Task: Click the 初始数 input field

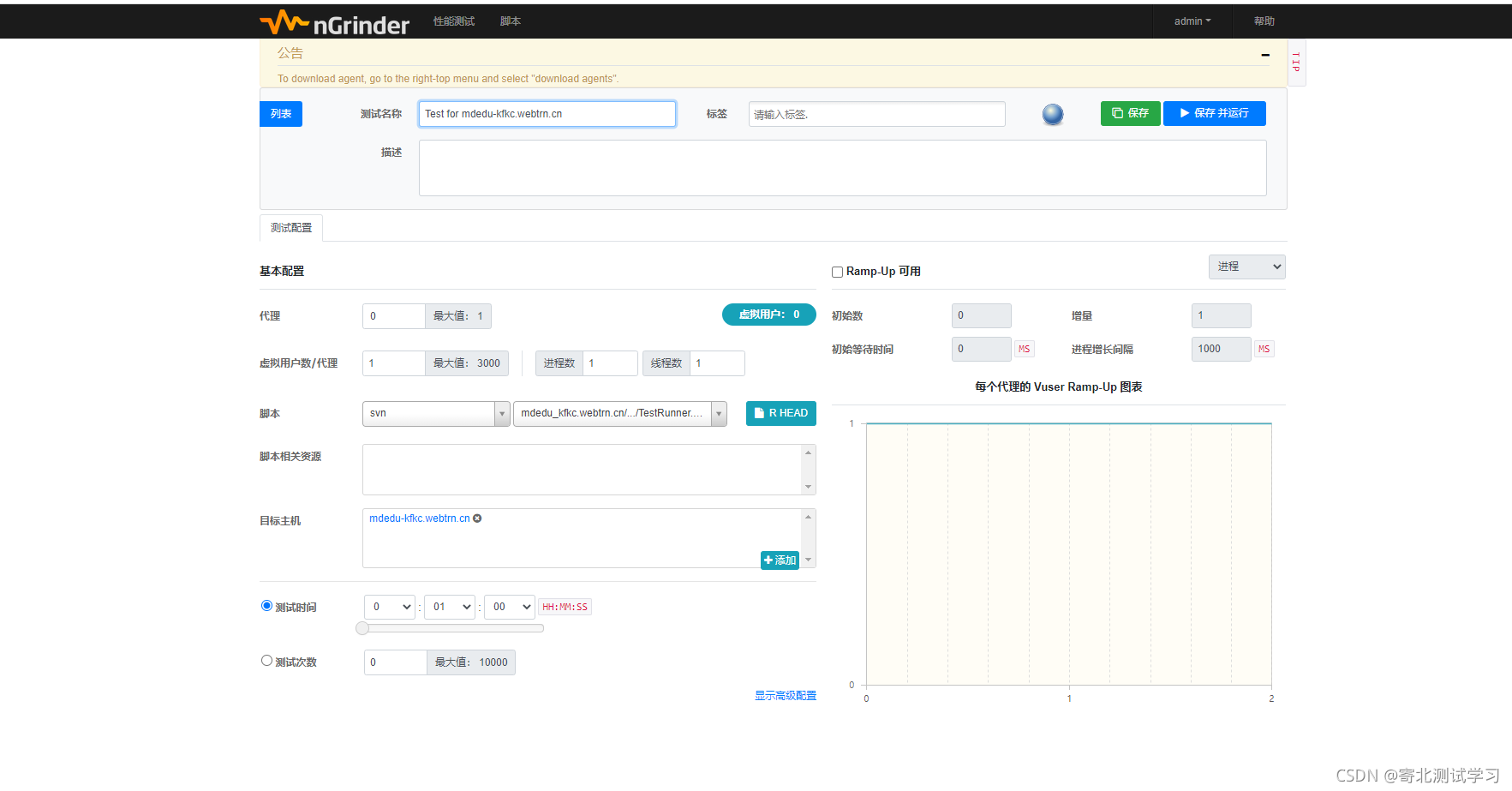Action: click(982, 315)
